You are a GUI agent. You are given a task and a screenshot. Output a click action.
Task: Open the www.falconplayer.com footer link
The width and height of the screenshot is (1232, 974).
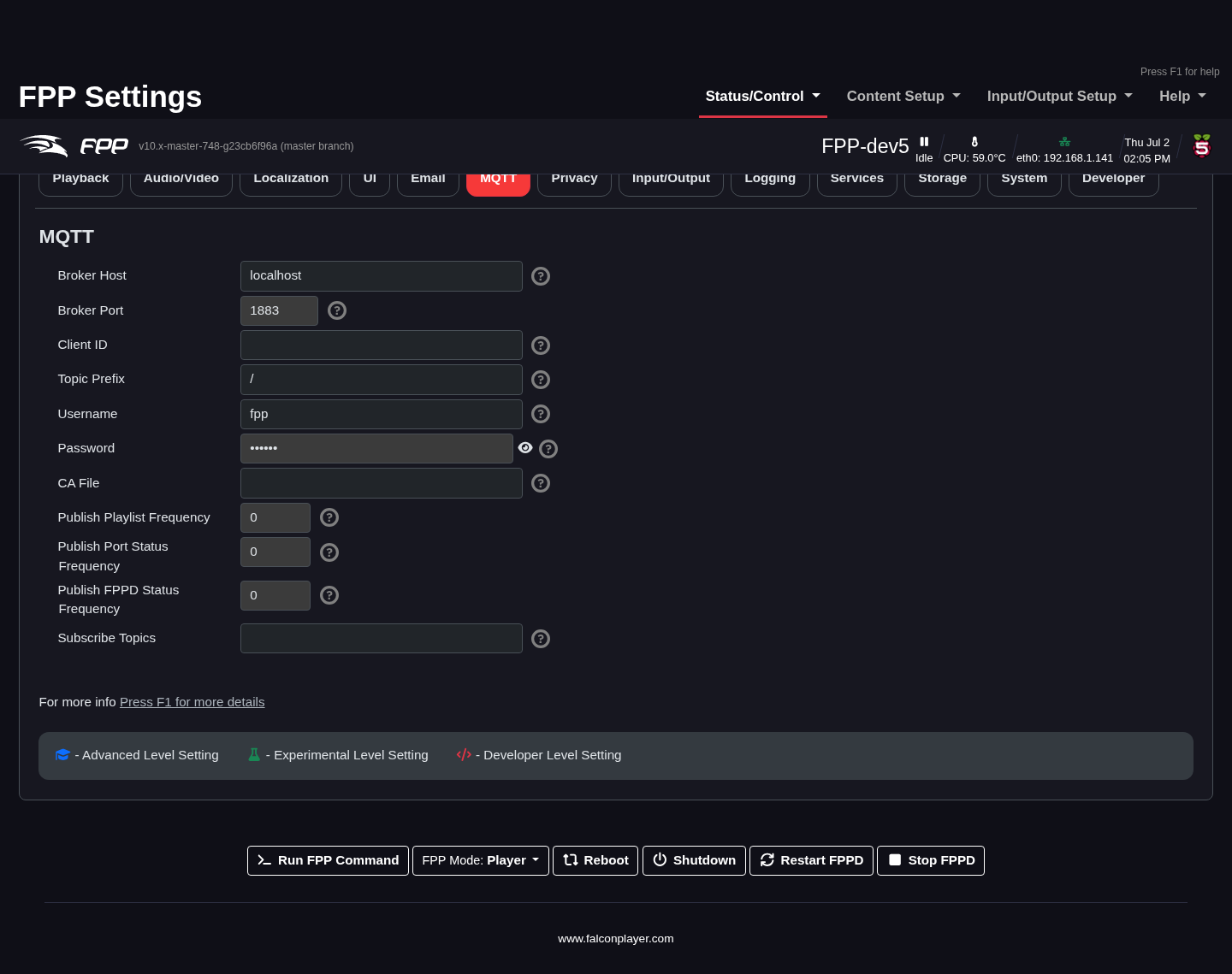click(616, 939)
